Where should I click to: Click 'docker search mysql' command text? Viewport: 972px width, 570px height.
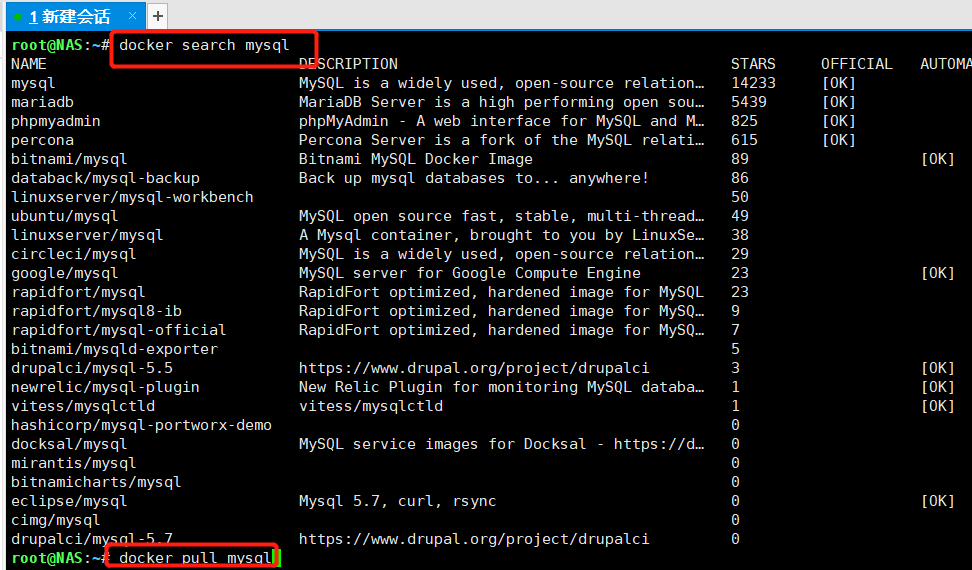tap(204, 45)
